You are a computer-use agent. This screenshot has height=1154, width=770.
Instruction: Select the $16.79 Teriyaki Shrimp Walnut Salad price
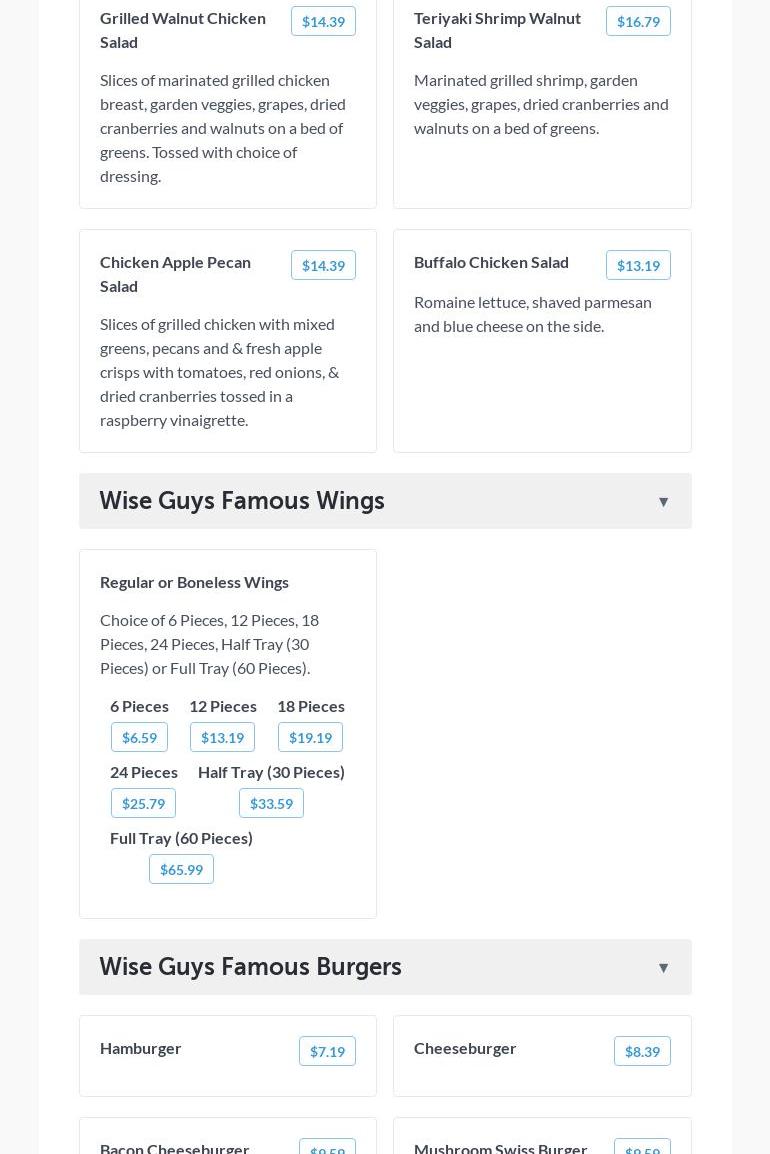point(638,21)
